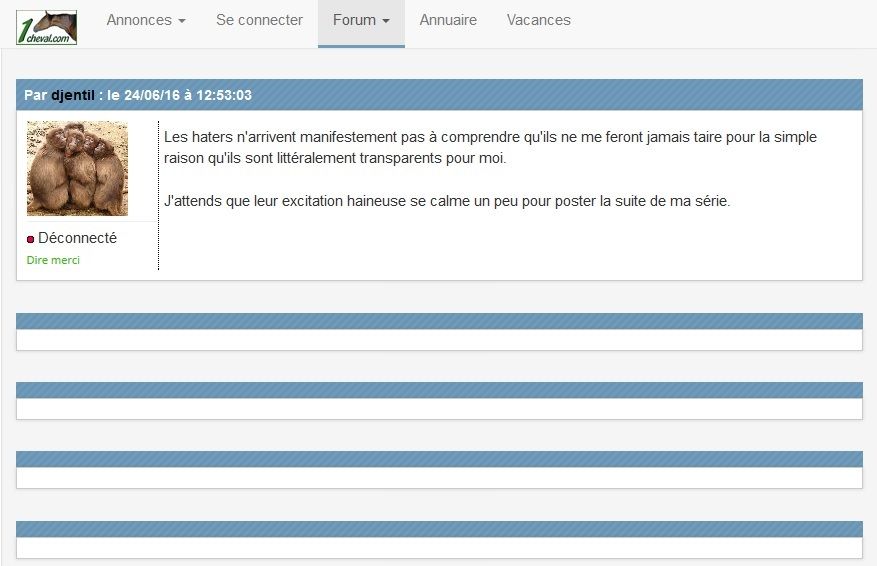Screen dimensions: 877x566
Task: Open the Annuaire section
Action: [x=448, y=20]
